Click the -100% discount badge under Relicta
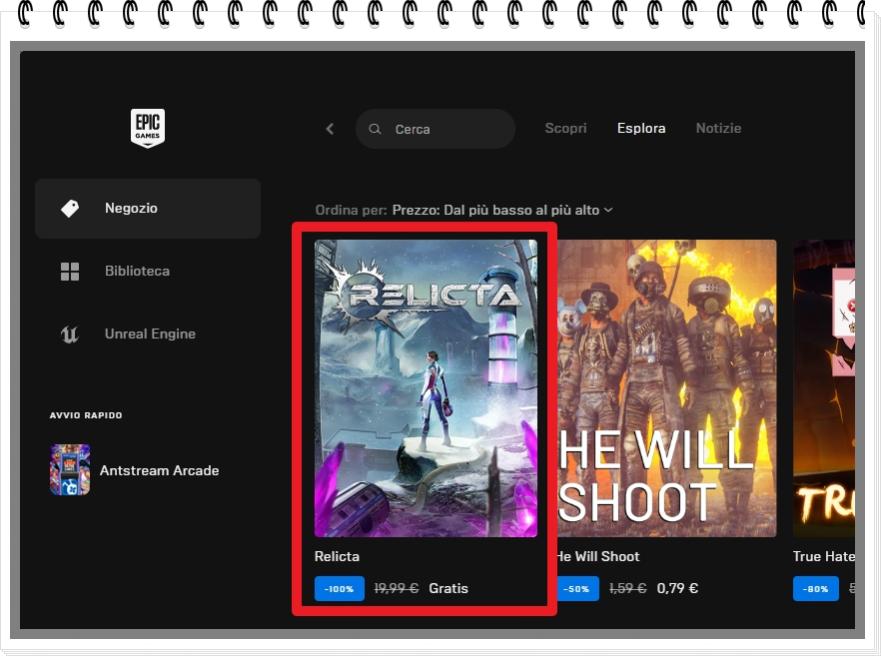Viewport: 881px width, 656px height. 339,589
